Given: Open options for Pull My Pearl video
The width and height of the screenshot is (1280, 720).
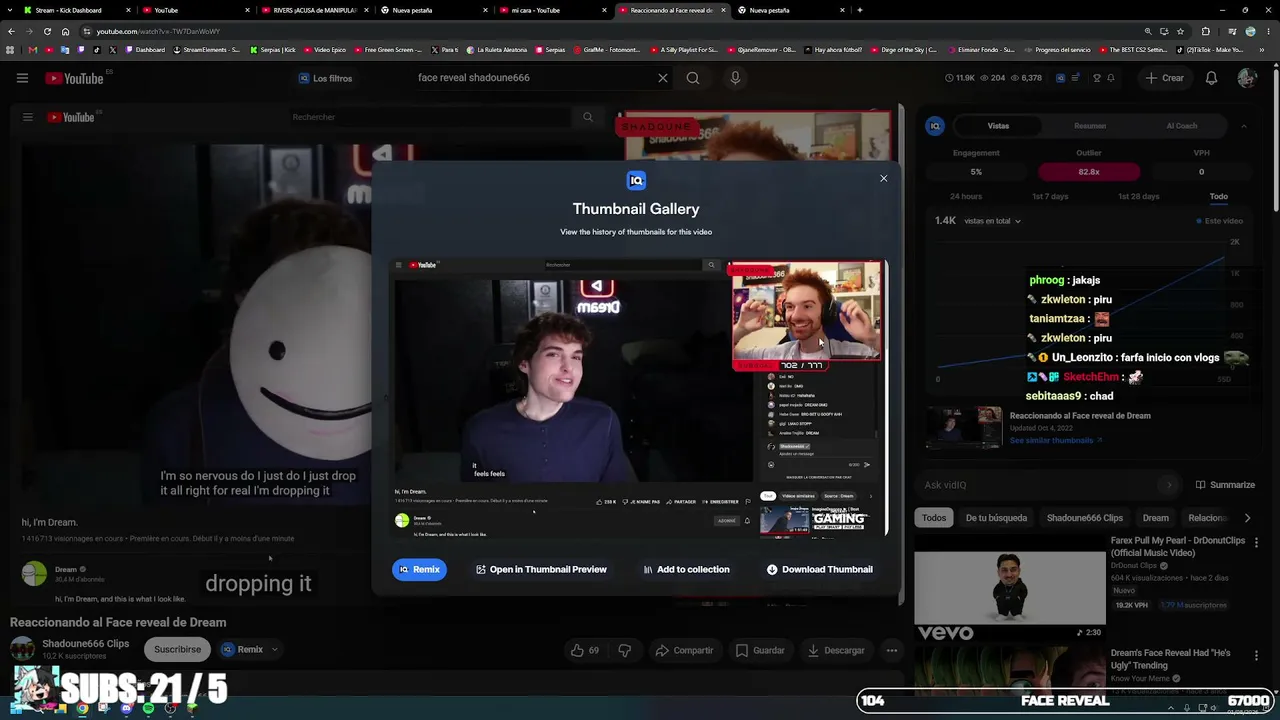Looking at the screenshot, I should pyautogui.click(x=1257, y=543).
